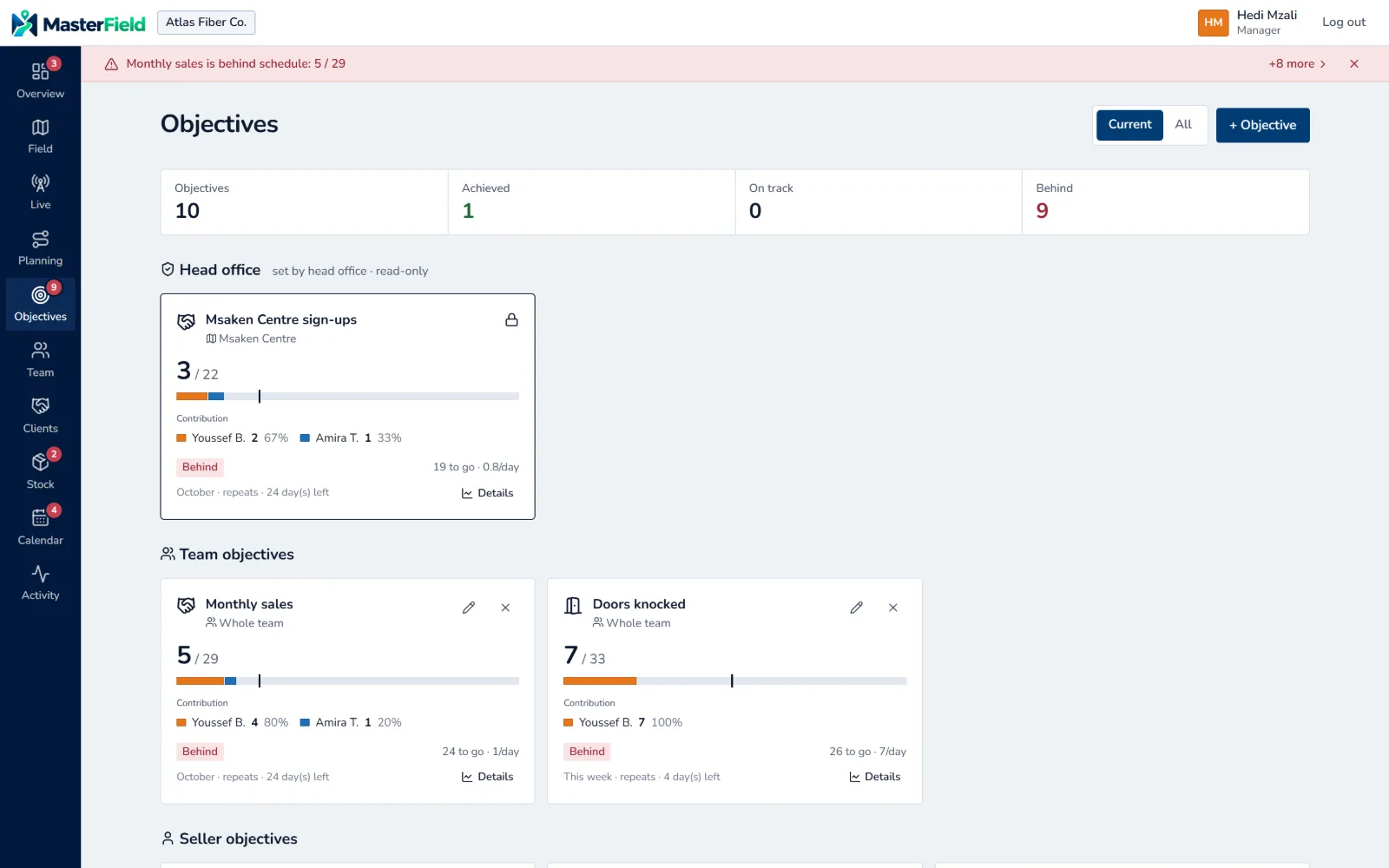
Task: Click the Doors knocked progress bar
Action: (734, 681)
